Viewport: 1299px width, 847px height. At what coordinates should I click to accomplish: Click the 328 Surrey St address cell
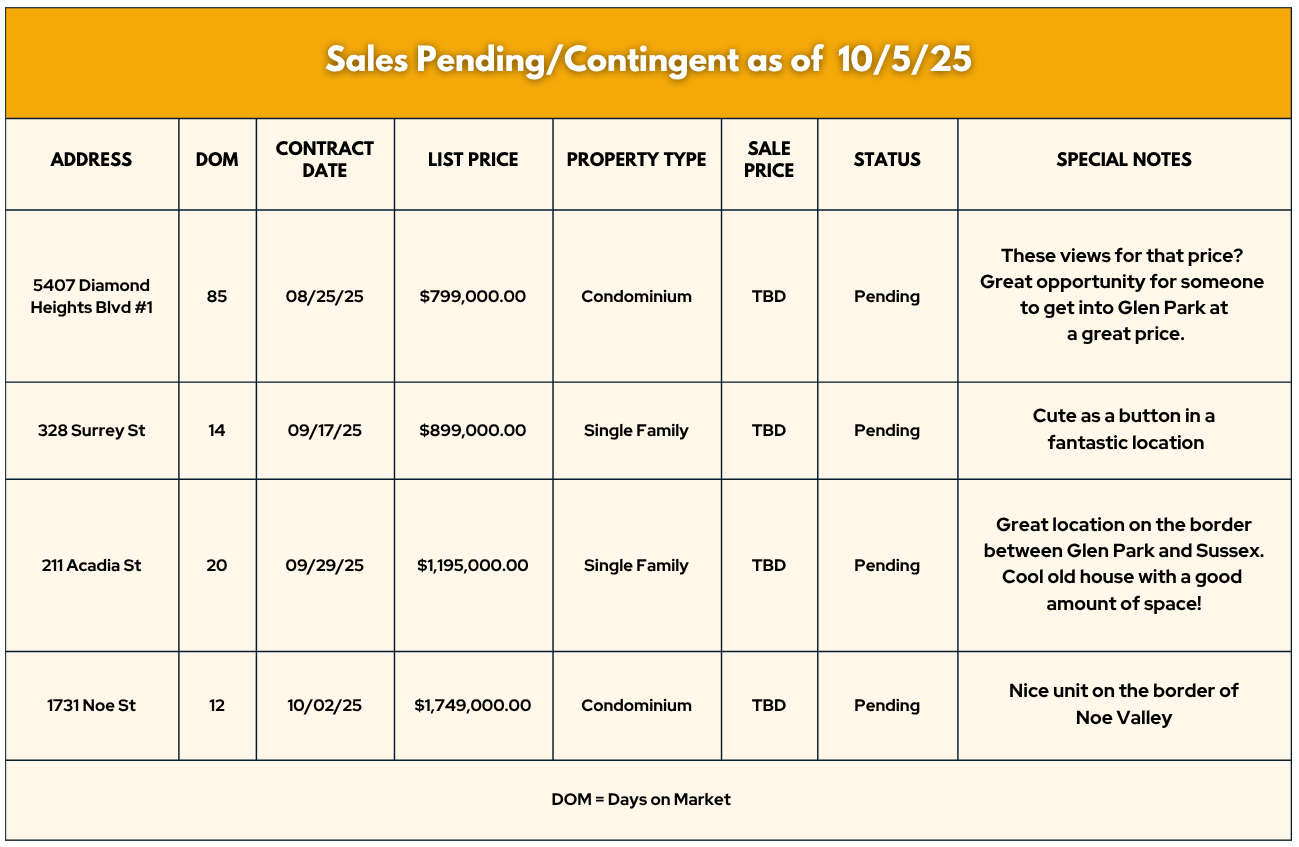click(x=91, y=430)
